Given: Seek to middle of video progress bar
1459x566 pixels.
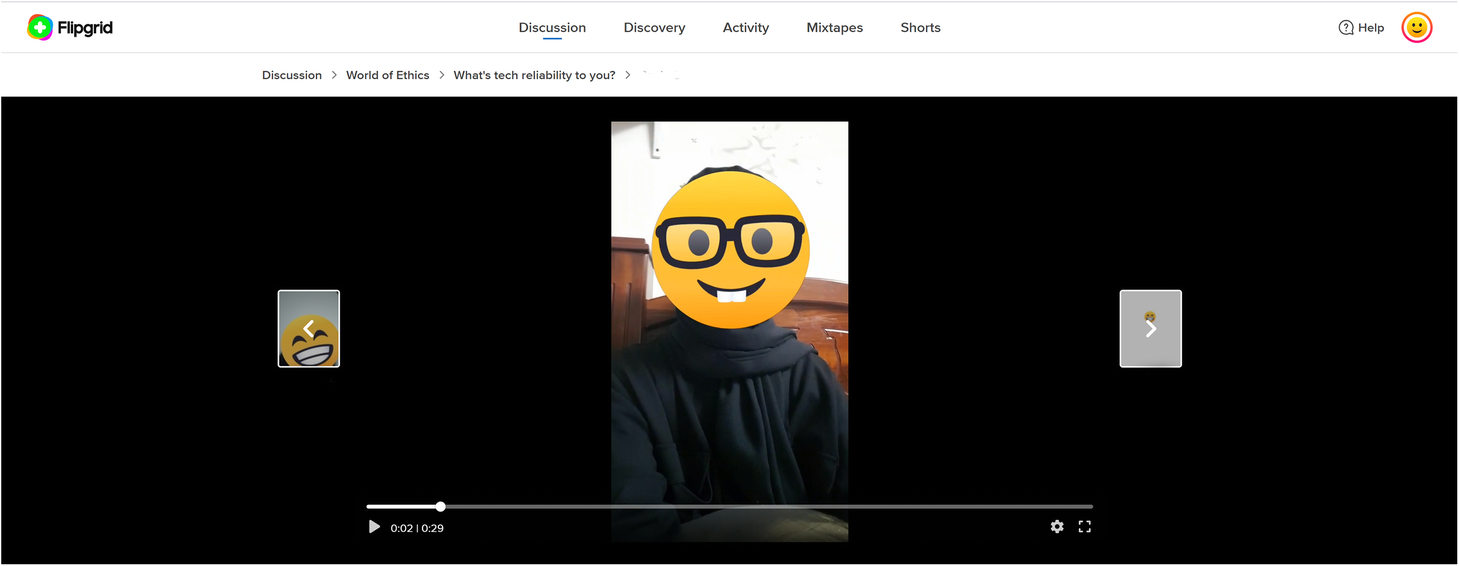Looking at the screenshot, I should [730, 507].
